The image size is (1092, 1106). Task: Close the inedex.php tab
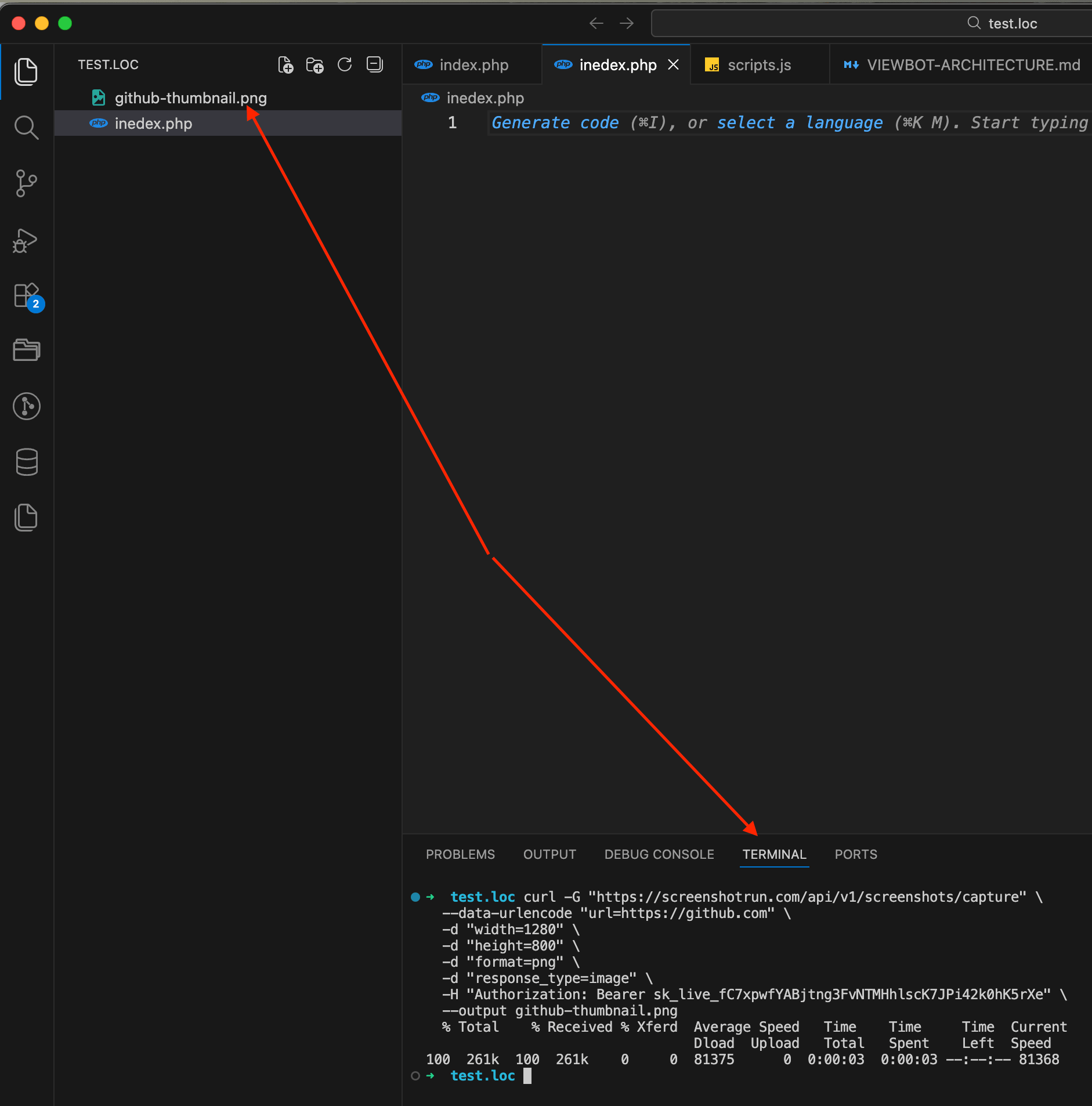(673, 64)
